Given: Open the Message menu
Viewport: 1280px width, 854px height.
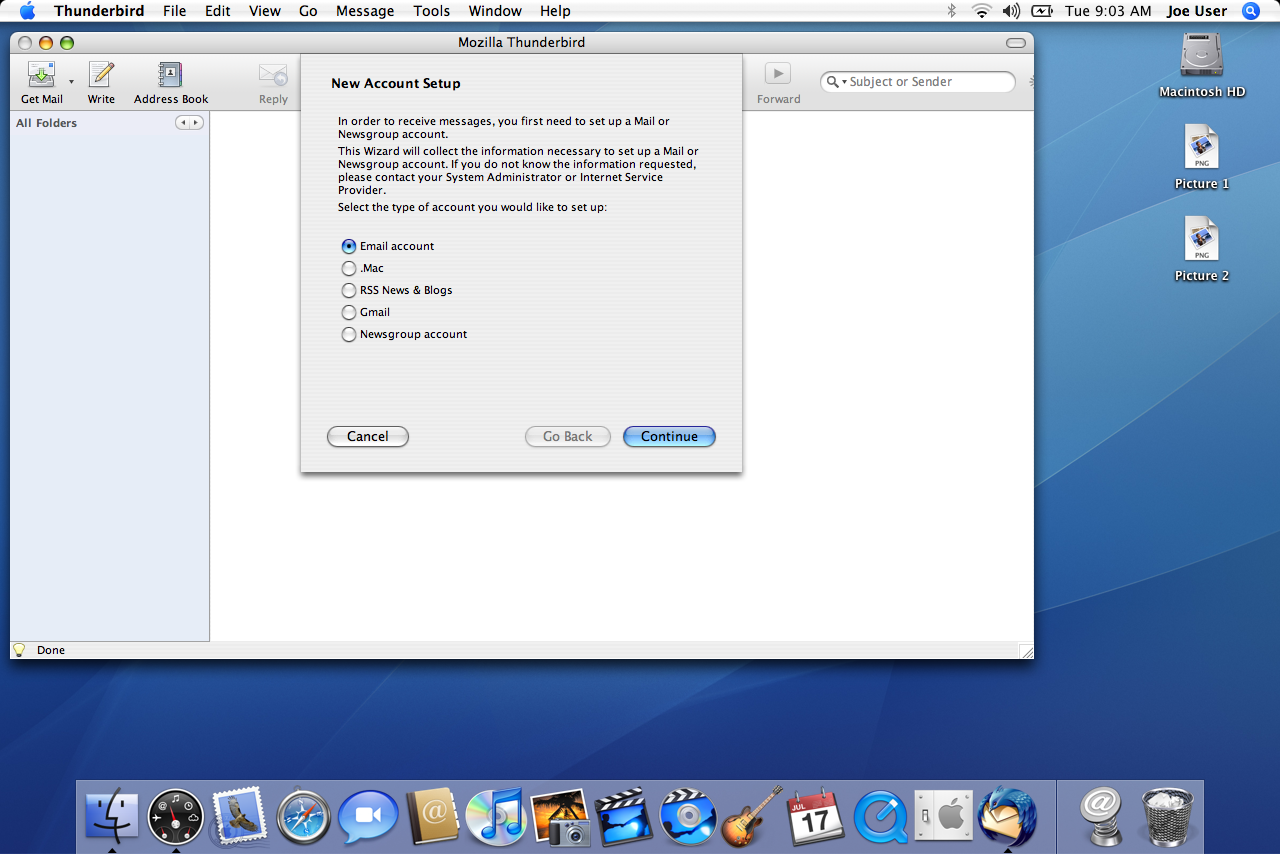Looking at the screenshot, I should (x=365, y=11).
